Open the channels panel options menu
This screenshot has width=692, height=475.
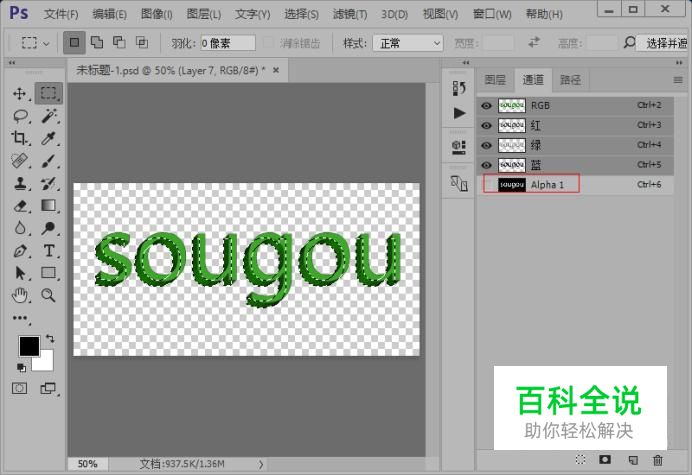pyautogui.click(x=678, y=80)
